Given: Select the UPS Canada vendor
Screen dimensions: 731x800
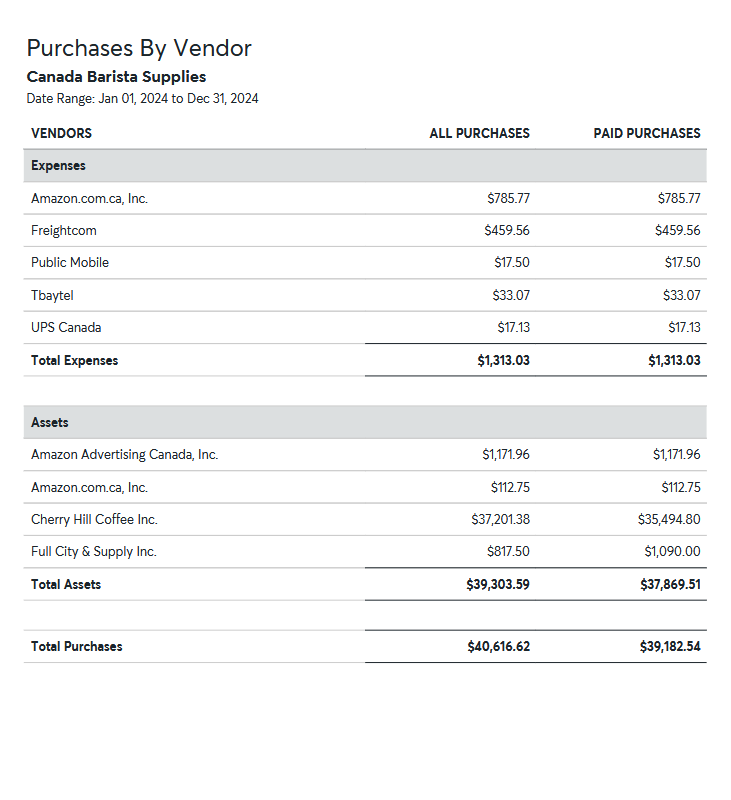Looking at the screenshot, I should pos(66,327).
